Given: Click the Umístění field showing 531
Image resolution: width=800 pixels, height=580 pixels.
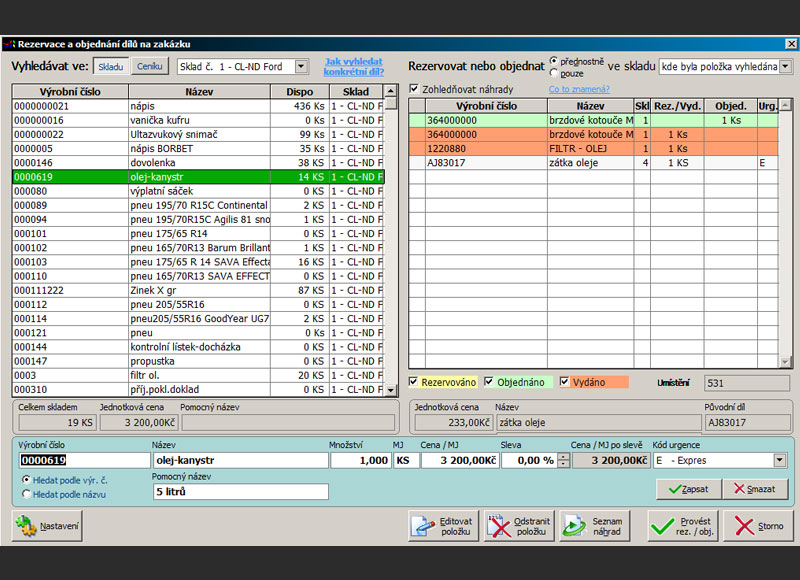Looking at the screenshot, I should coord(747,383).
